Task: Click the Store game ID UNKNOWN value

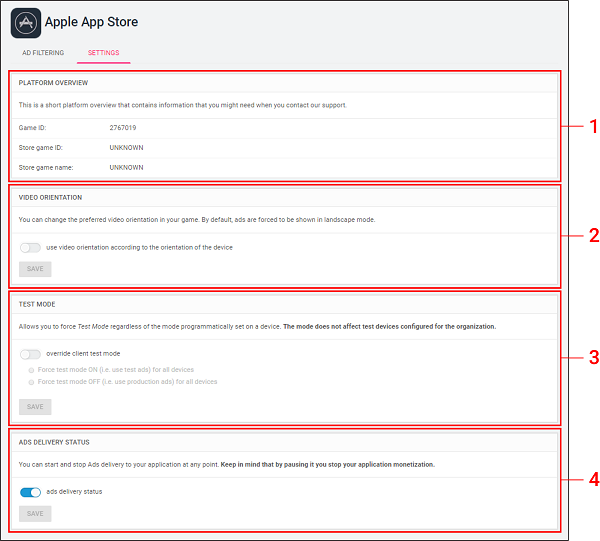Action: [x=127, y=147]
